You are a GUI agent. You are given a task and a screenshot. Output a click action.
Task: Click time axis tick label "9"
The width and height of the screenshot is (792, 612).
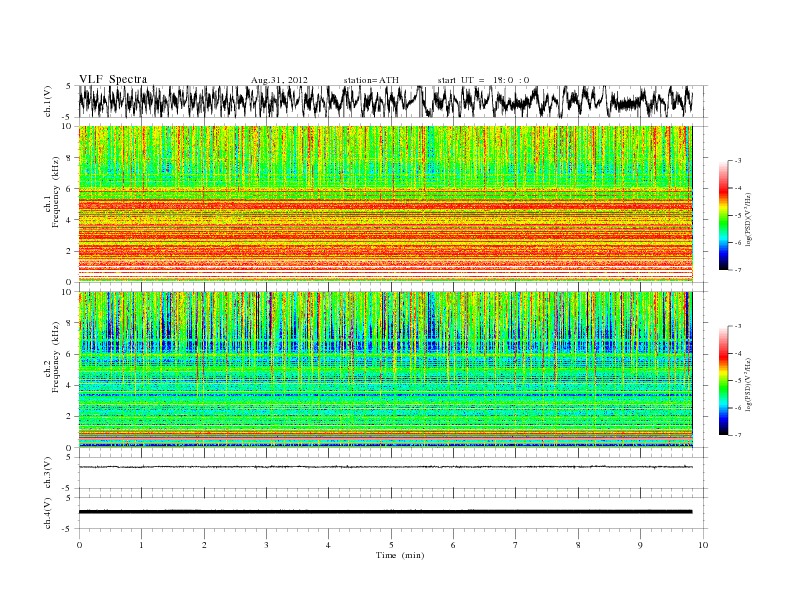click(640, 545)
